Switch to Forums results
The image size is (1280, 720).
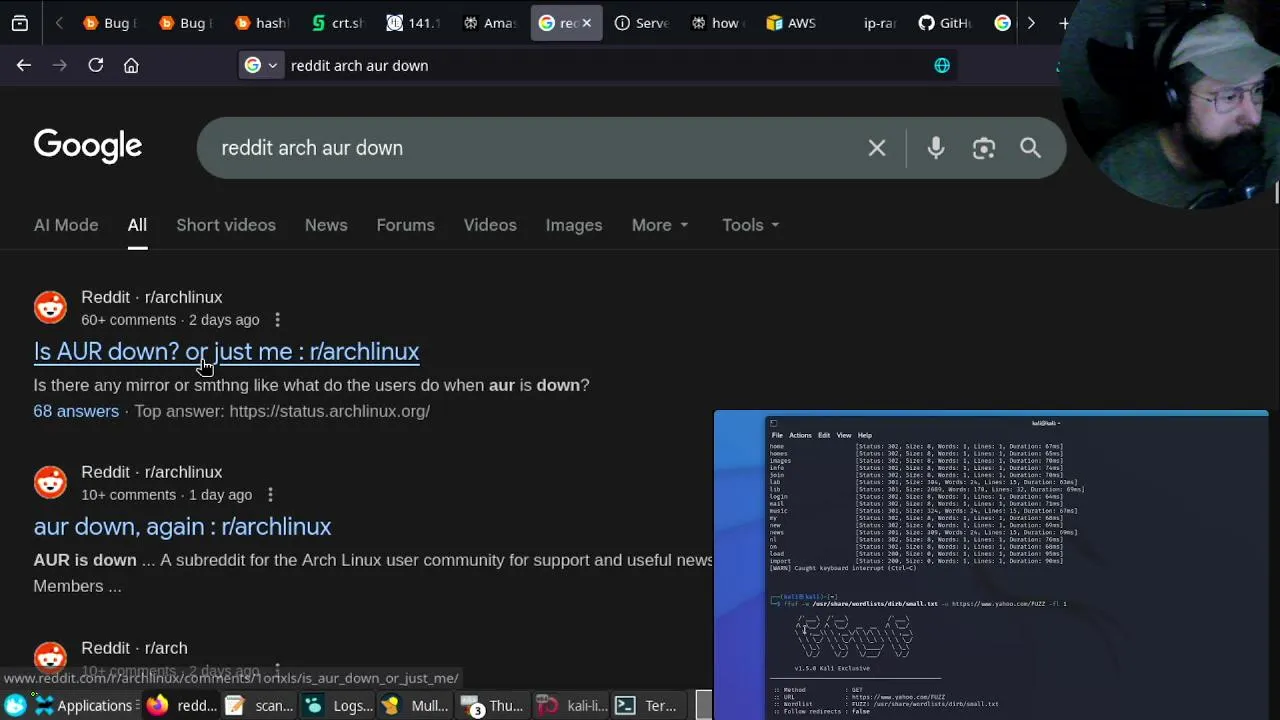pyautogui.click(x=405, y=225)
